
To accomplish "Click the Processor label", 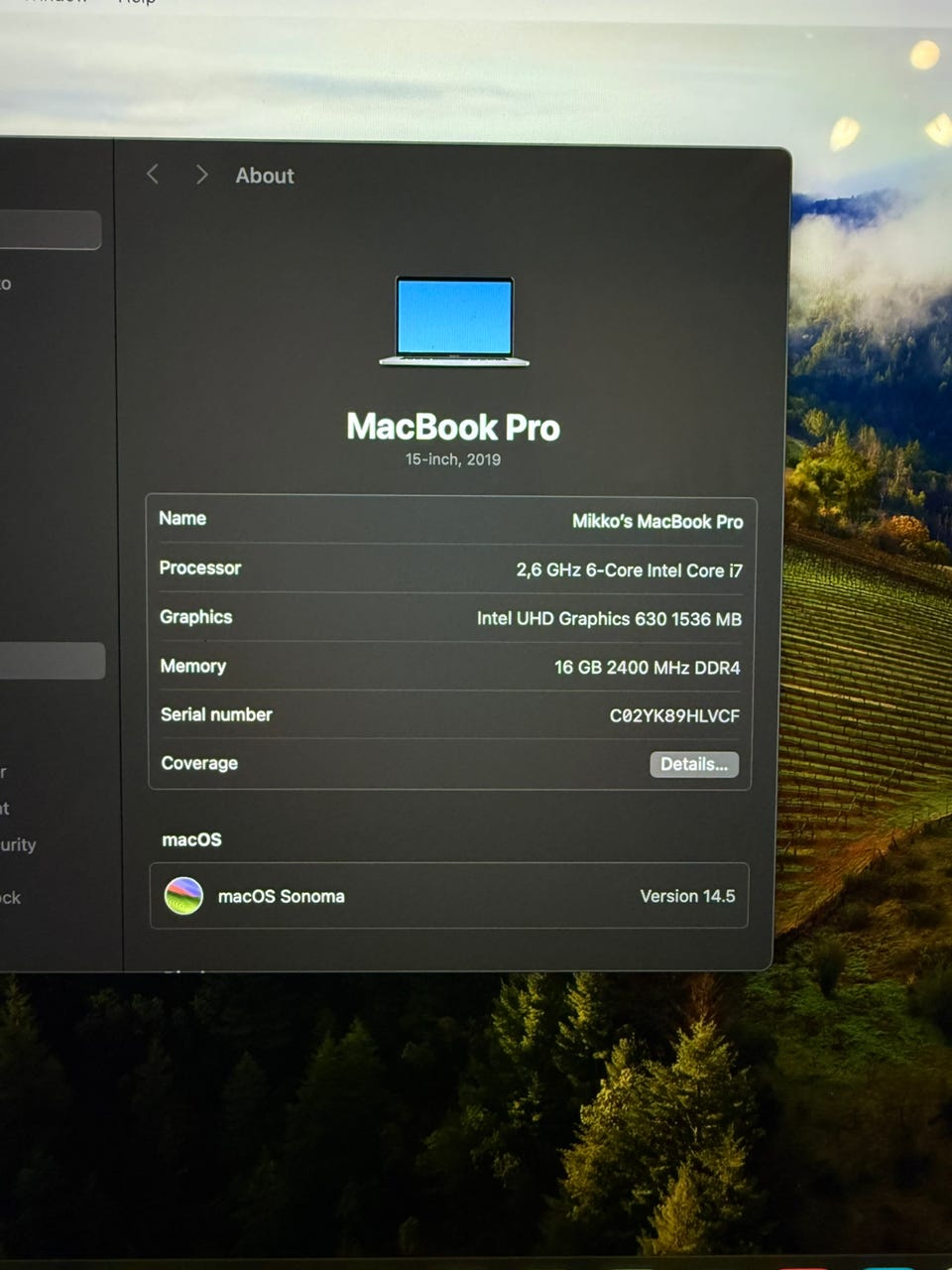I will (x=200, y=568).
